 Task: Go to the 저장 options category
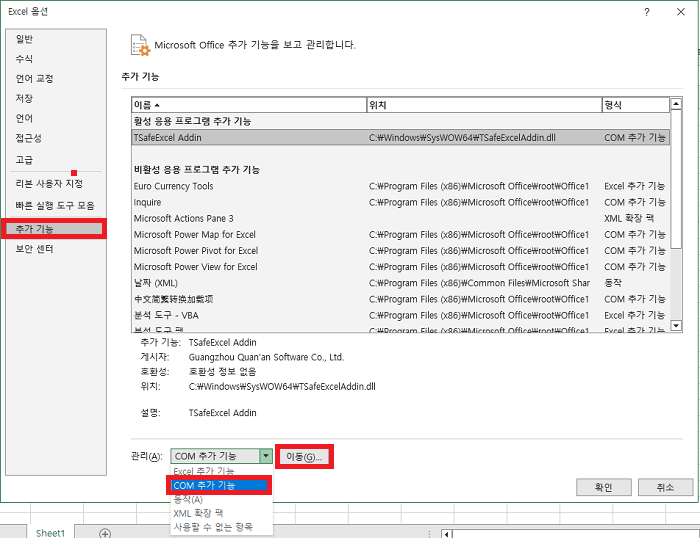click(x=25, y=98)
